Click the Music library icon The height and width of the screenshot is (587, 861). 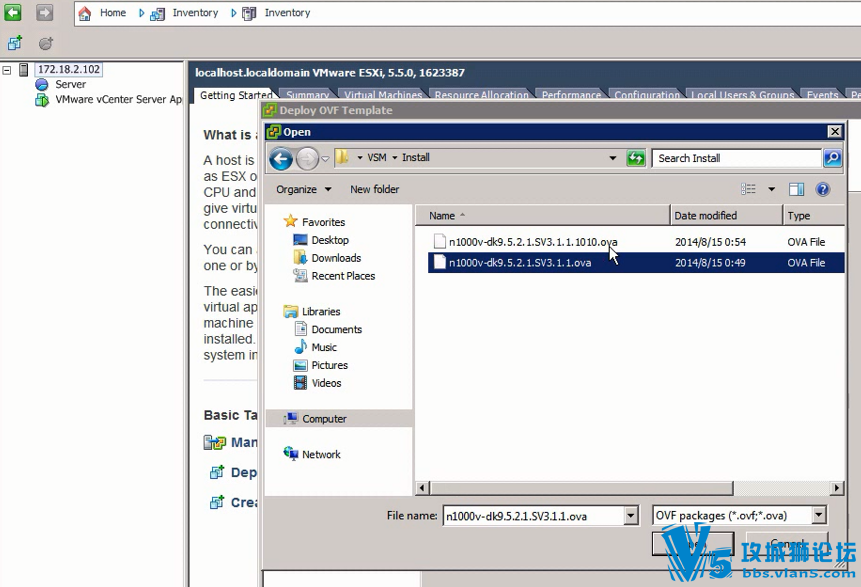tap(300, 347)
